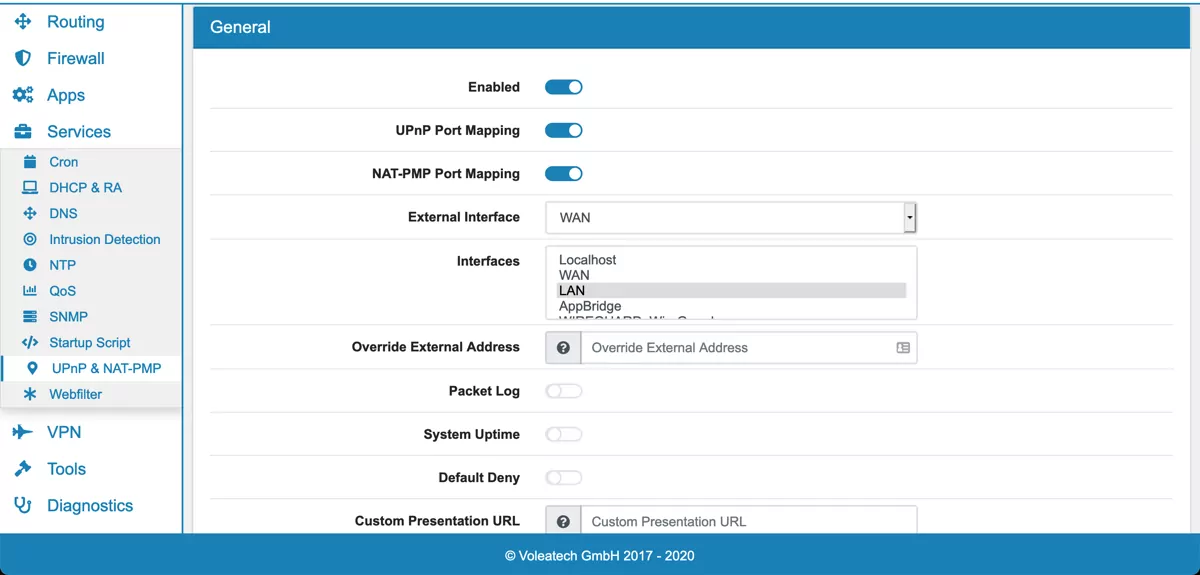The image size is (1200, 575).
Task: Click the Intrusion Detection target icon
Action: click(30, 240)
